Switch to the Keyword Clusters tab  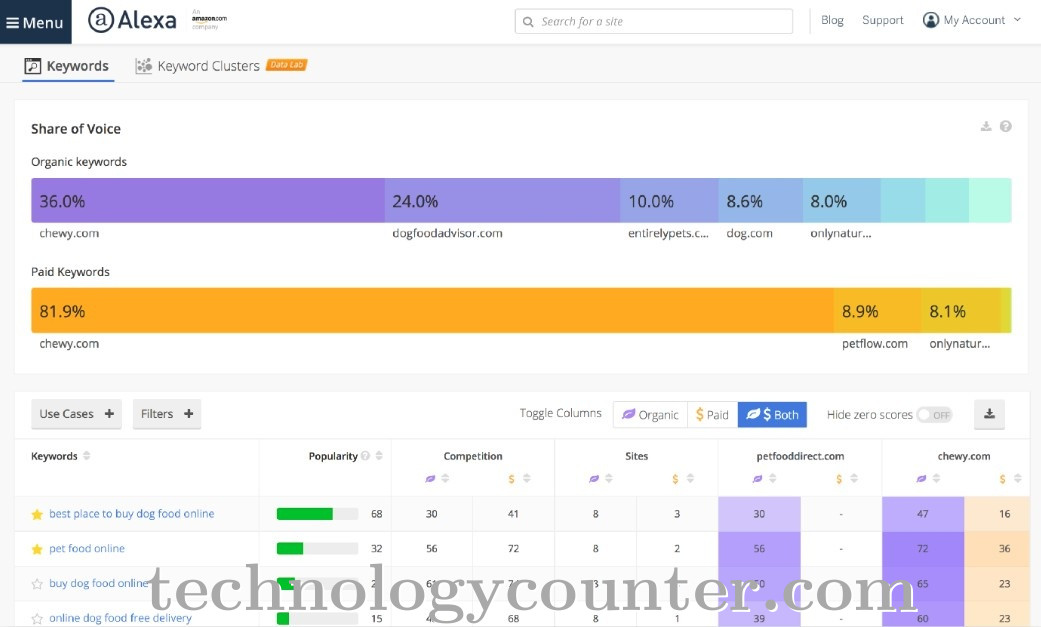click(207, 66)
